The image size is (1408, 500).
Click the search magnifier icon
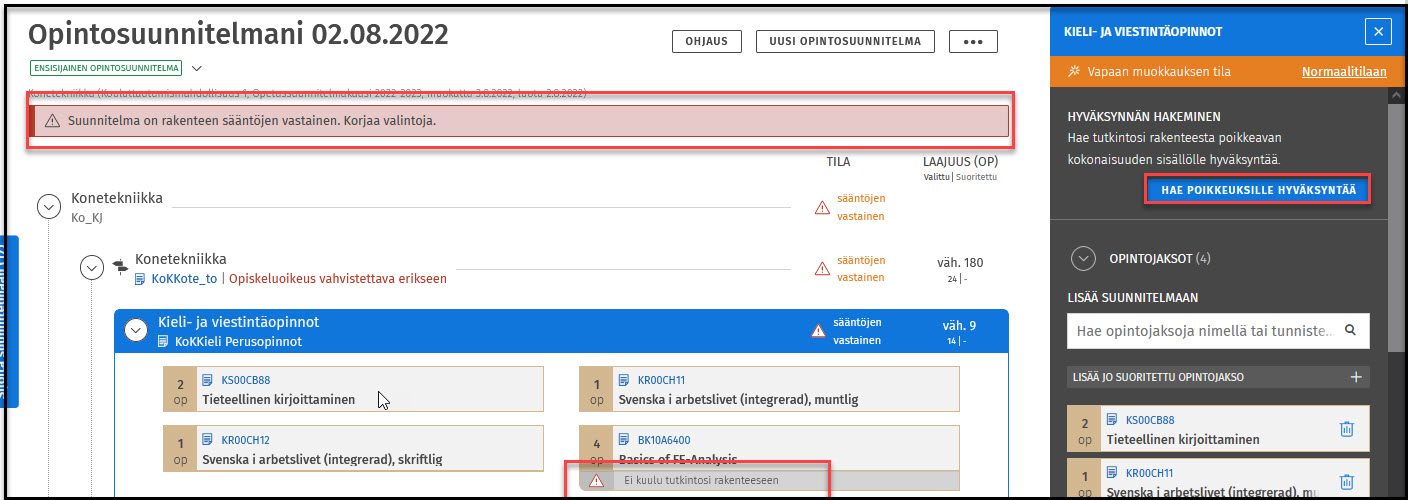(1351, 329)
